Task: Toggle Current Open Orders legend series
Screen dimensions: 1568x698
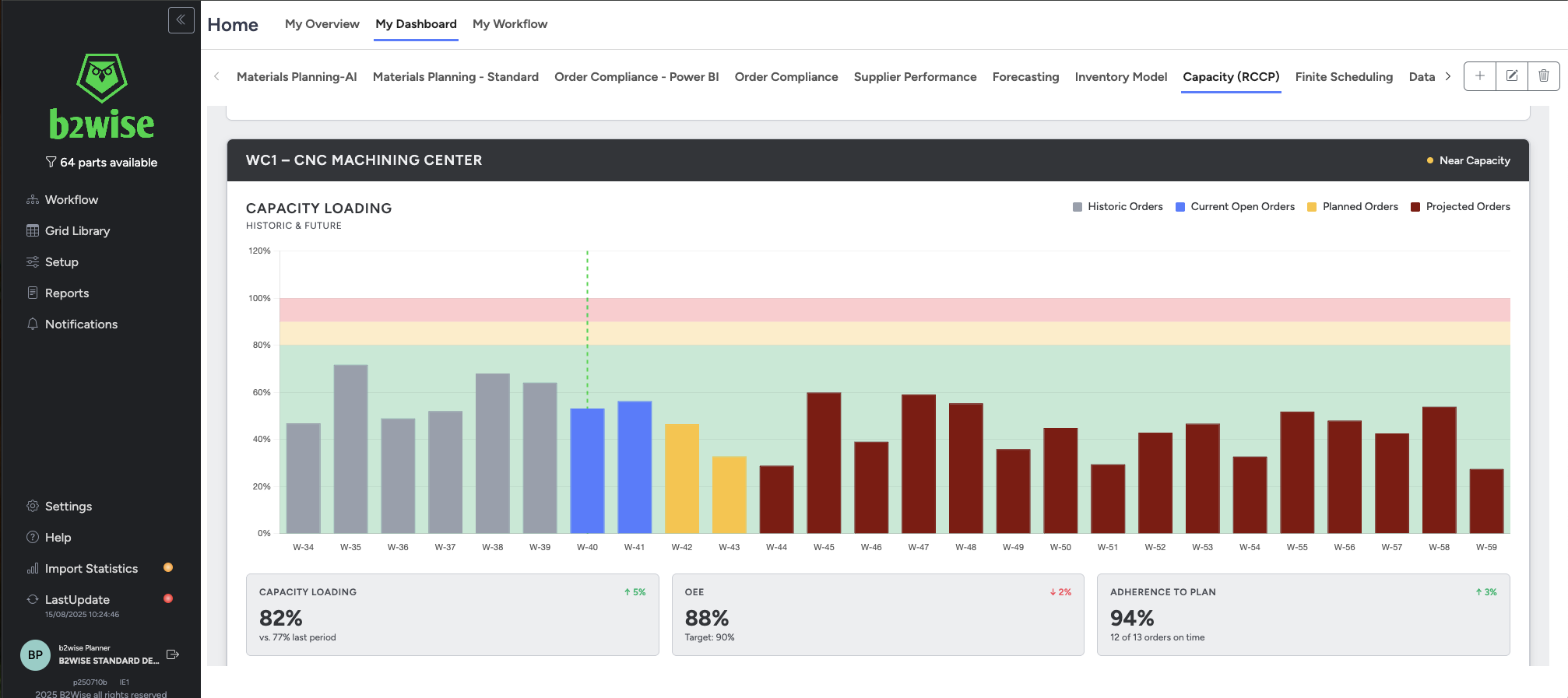Action: 1235,207
